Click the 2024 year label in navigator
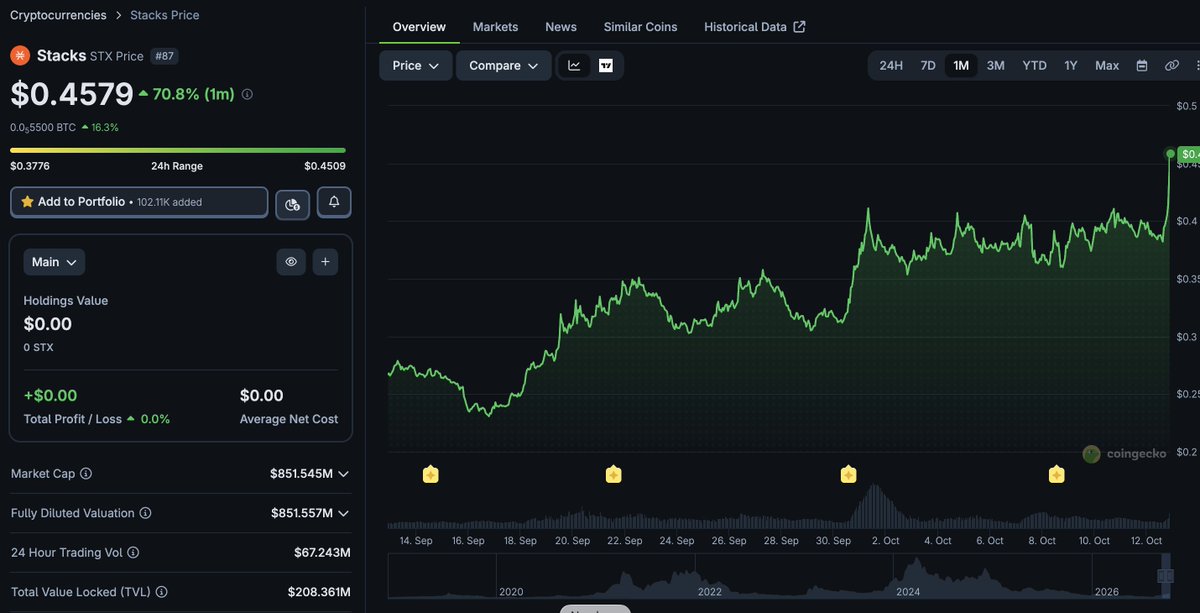Screen dimensions: 1200x613 pos(908,592)
